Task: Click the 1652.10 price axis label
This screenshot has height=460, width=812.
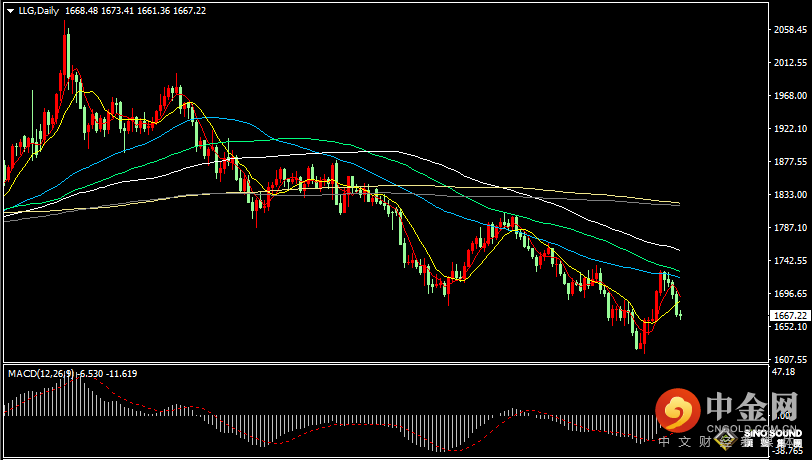Action: 789,327
